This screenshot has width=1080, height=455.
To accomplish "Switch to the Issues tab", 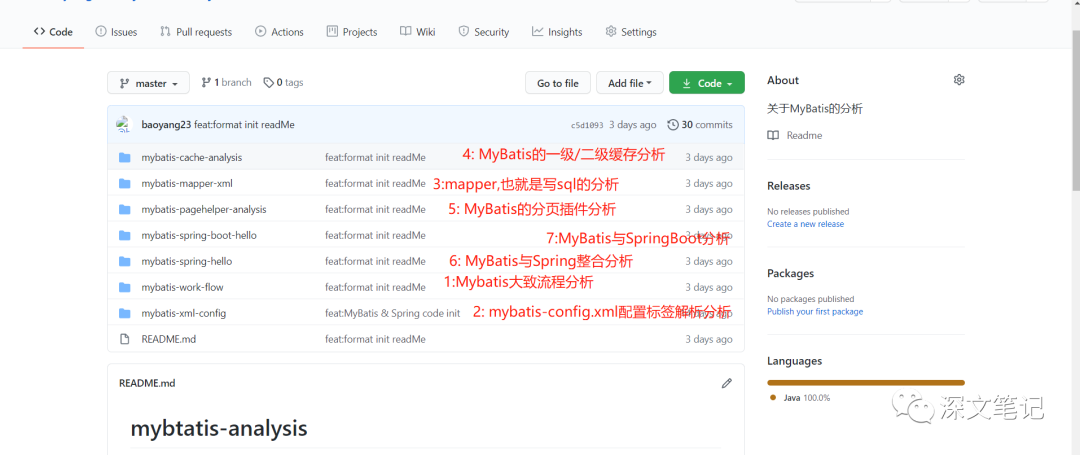I will [x=116, y=32].
